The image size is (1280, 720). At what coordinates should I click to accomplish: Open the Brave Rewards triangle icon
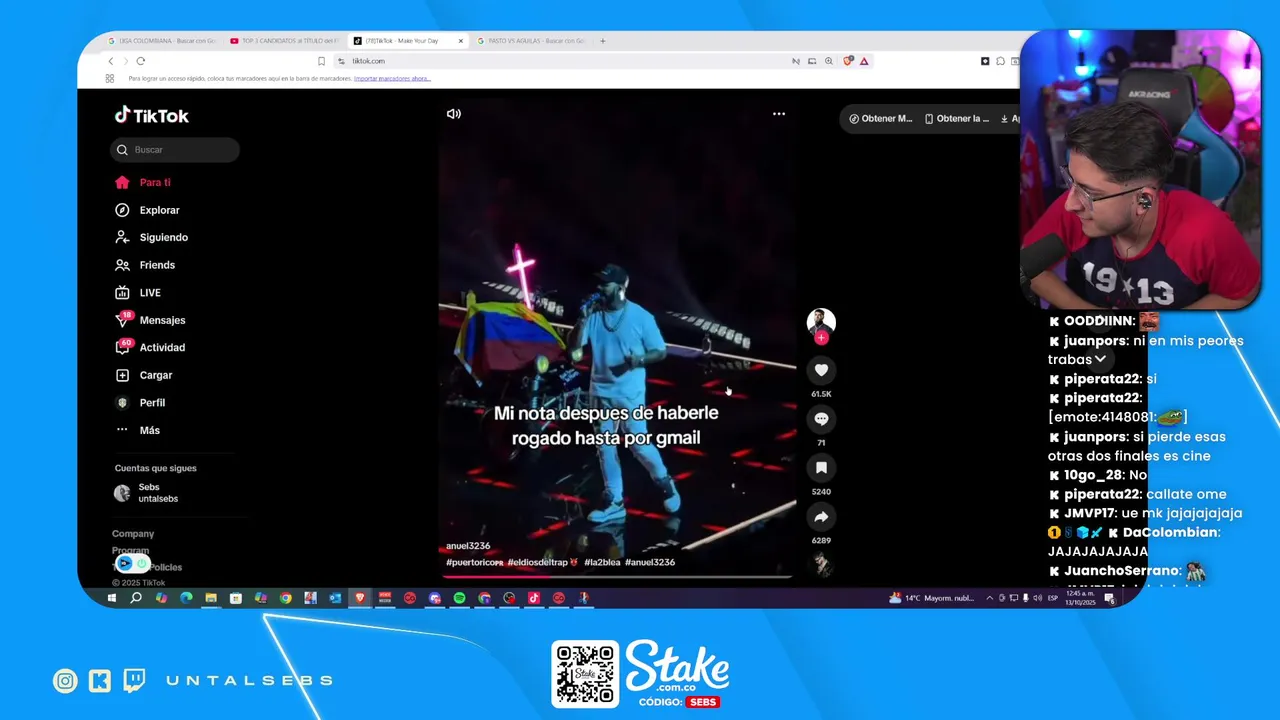[864, 61]
